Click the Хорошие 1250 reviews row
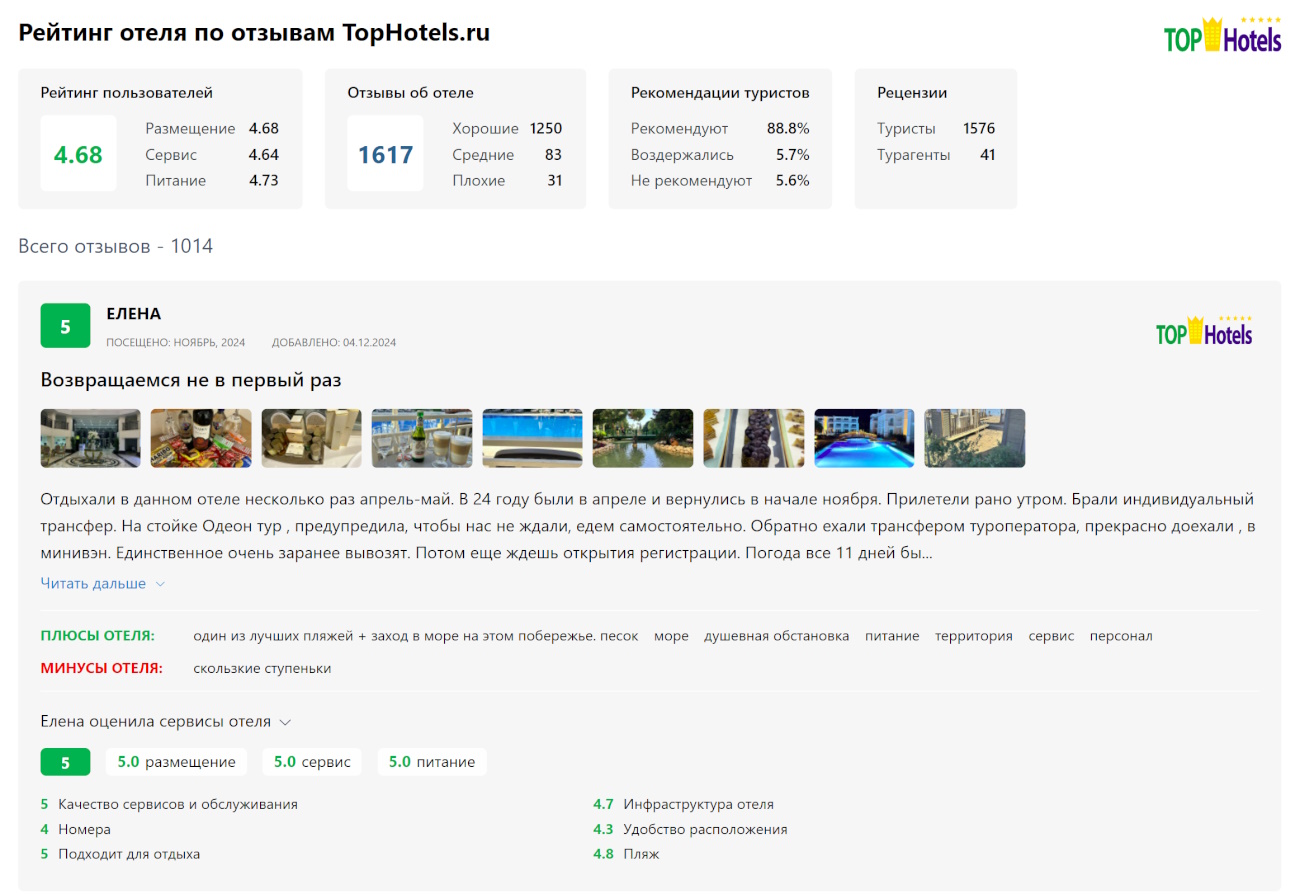Image resolution: width=1300 pixels, height=894 pixels. tap(507, 129)
